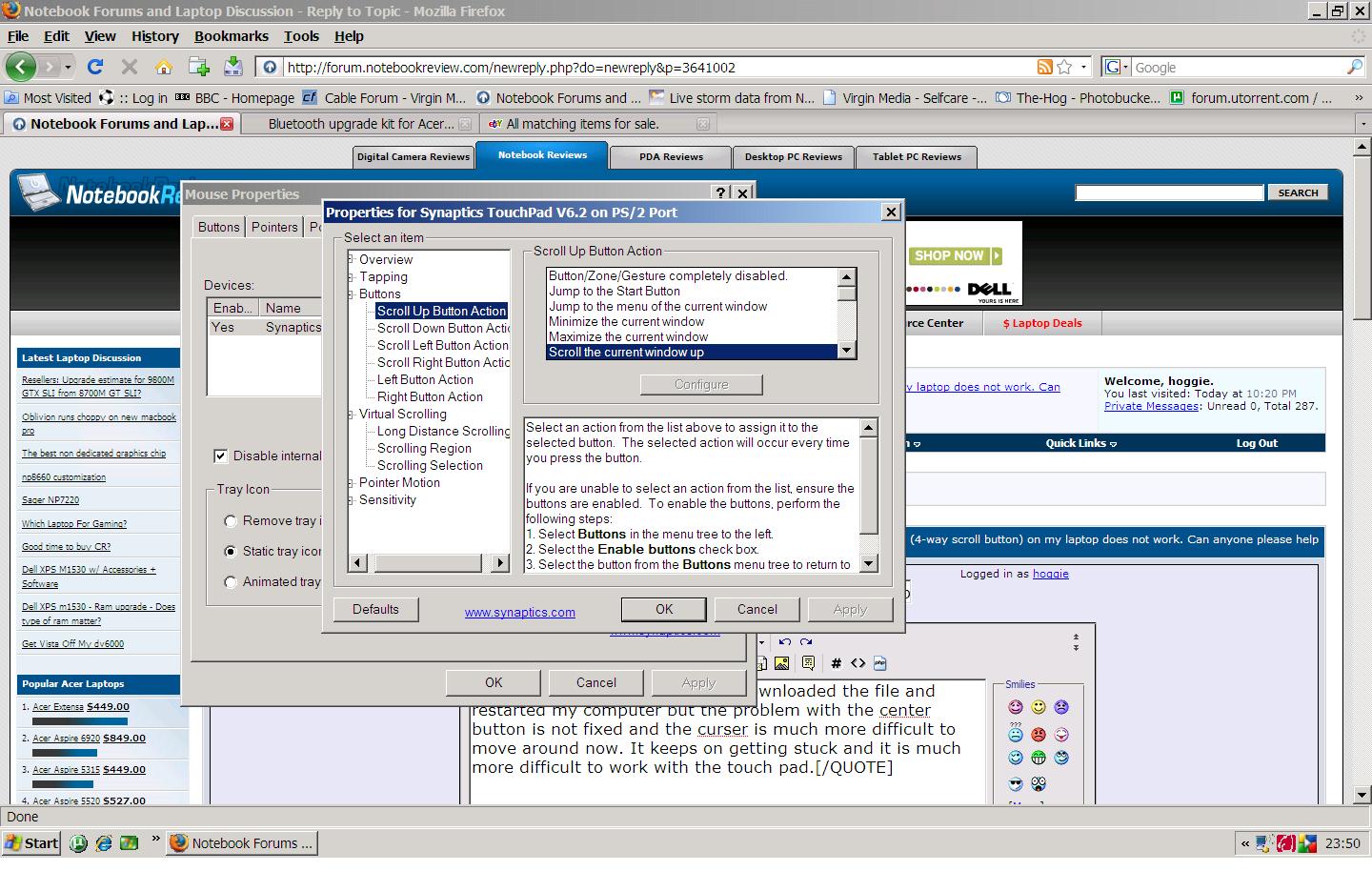Reload the page with the refresh icon
Image resolution: width=1372 pixels, height=871 pixels.
[94, 67]
